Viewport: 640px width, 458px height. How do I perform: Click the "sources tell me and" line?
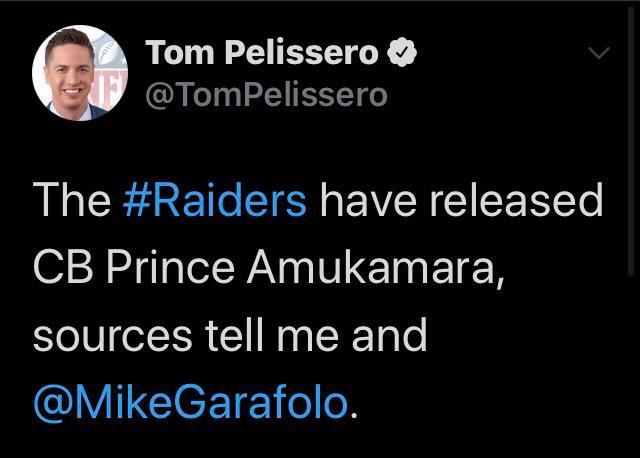point(230,337)
